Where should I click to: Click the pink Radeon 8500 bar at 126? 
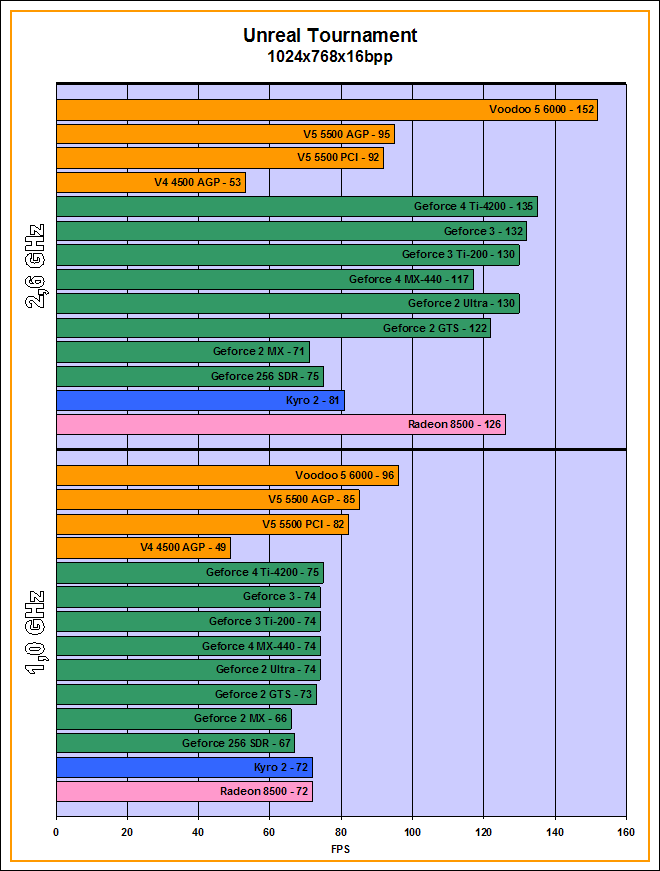[280, 425]
